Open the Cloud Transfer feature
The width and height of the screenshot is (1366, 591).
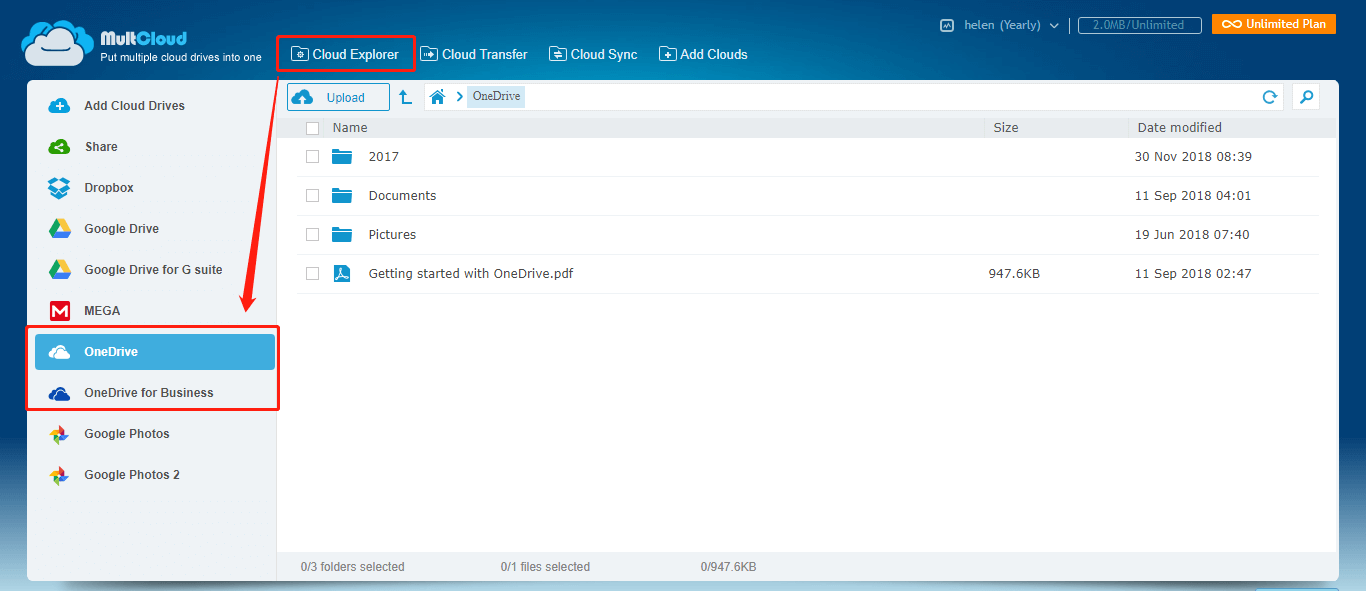(x=473, y=54)
